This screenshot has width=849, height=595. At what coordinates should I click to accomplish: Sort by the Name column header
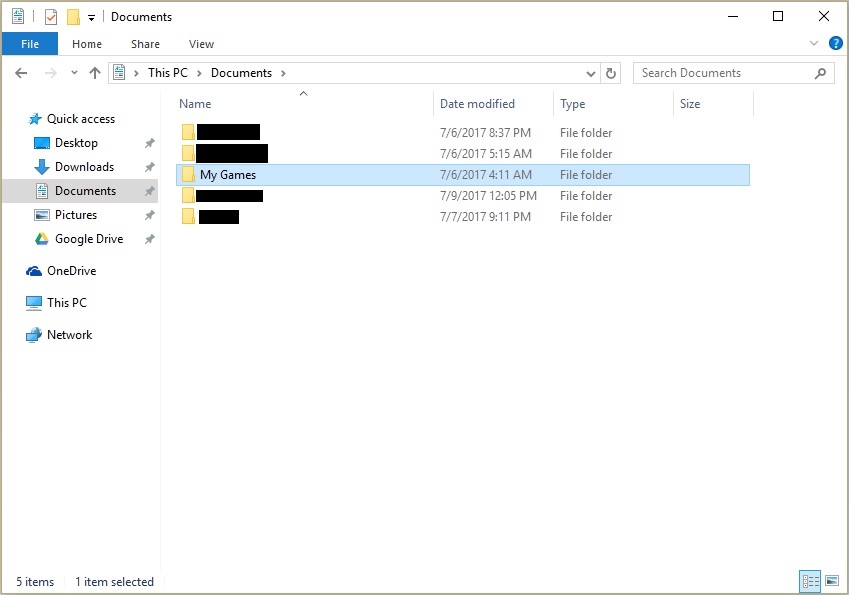click(195, 104)
